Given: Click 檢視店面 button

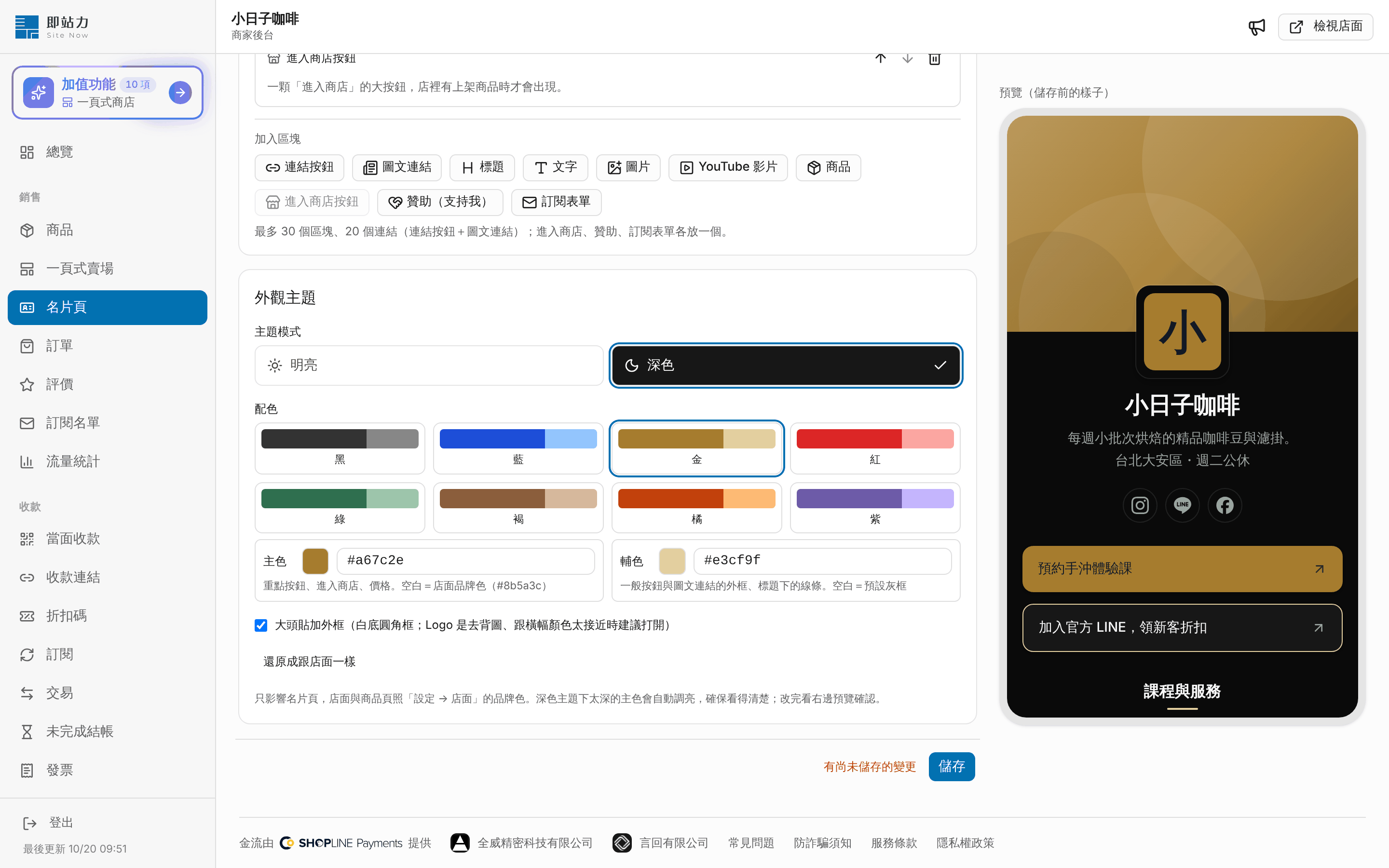Looking at the screenshot, I should coord(1325,27).
